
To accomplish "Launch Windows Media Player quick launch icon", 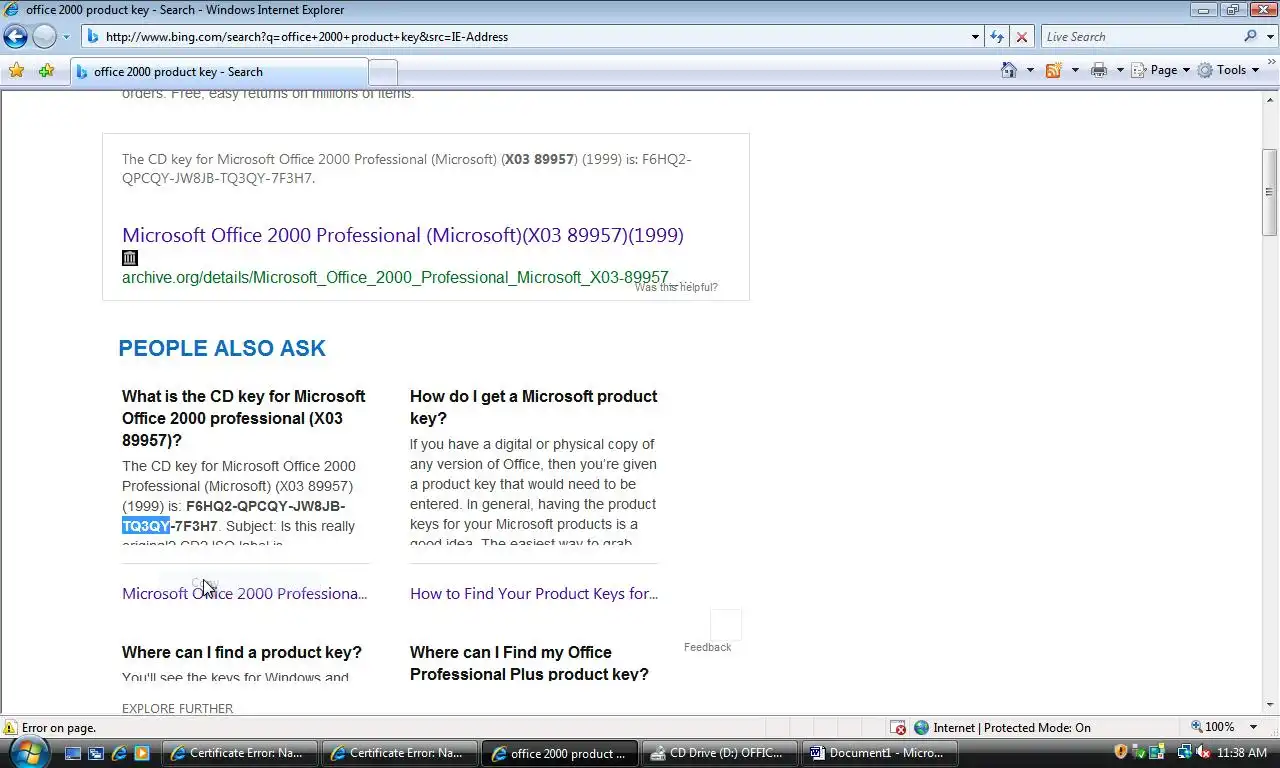I will [x=142, y=753].
